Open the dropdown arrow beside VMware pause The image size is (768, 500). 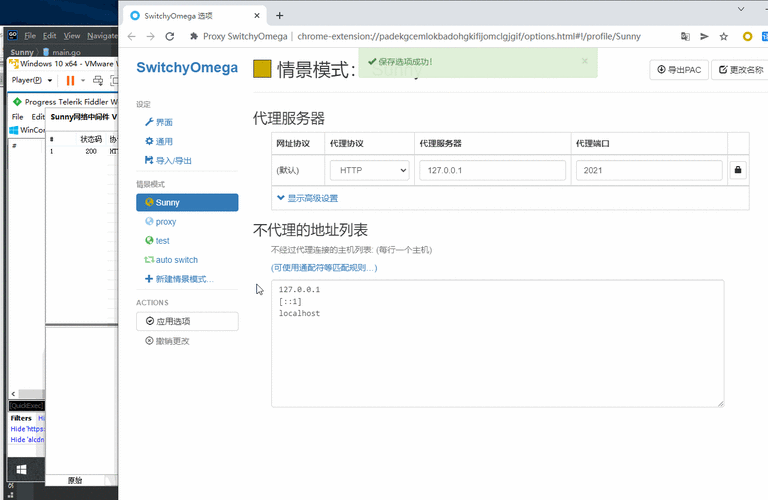tap(83, 80)
